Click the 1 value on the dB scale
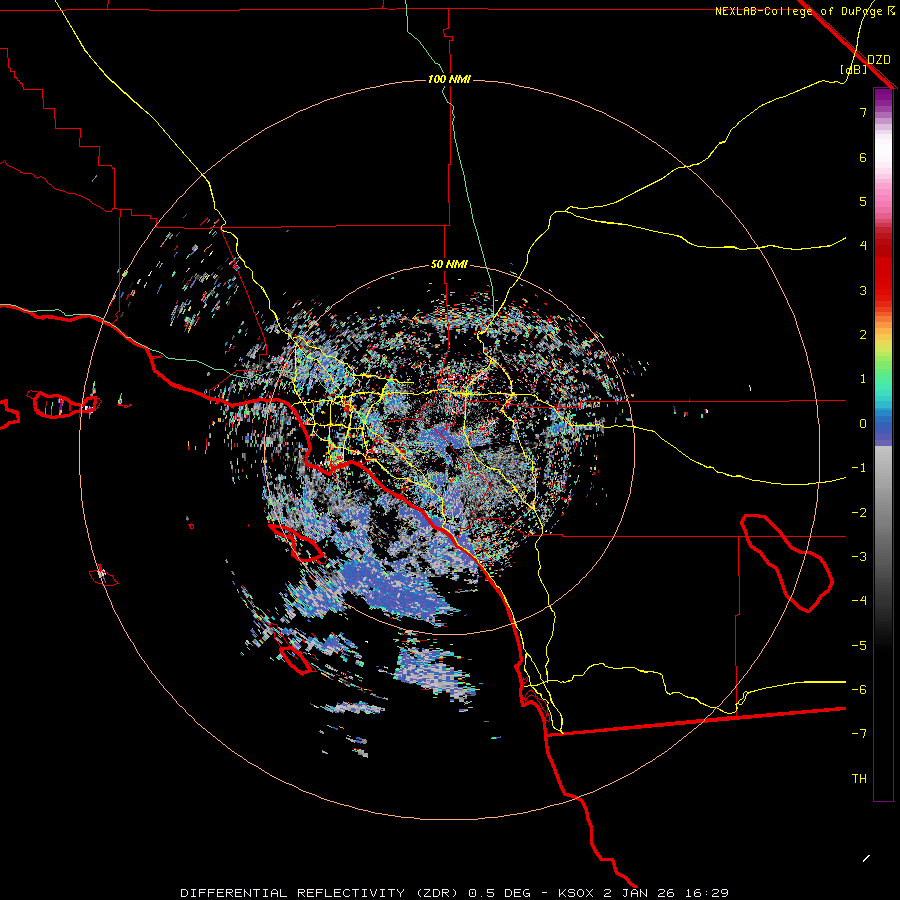This screenshot has width=900, height=900. click(x=863, y=379)
